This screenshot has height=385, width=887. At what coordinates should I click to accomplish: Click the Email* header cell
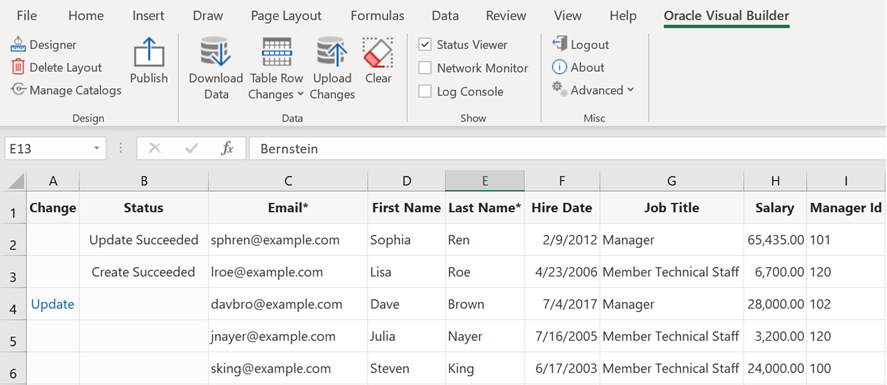288,207
